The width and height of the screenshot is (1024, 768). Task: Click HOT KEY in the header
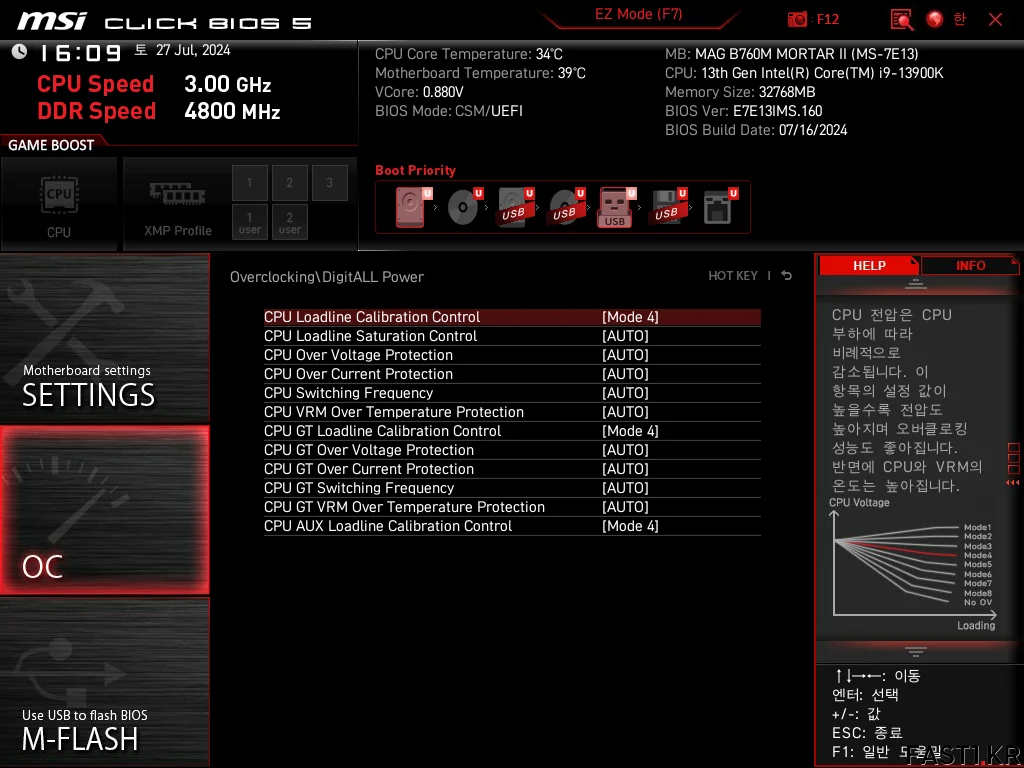tap(733, 276)
